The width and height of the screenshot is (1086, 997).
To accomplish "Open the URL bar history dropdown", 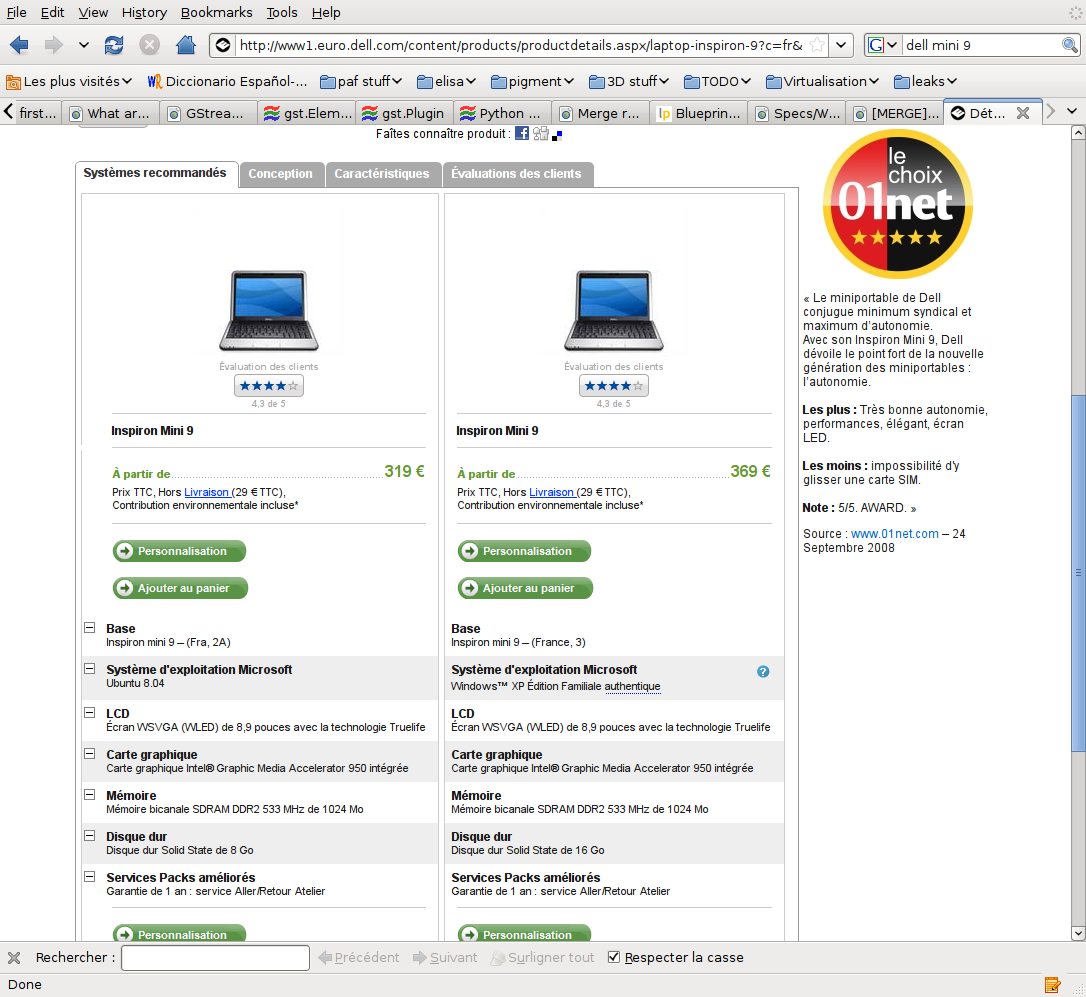I will click(841, 46).
